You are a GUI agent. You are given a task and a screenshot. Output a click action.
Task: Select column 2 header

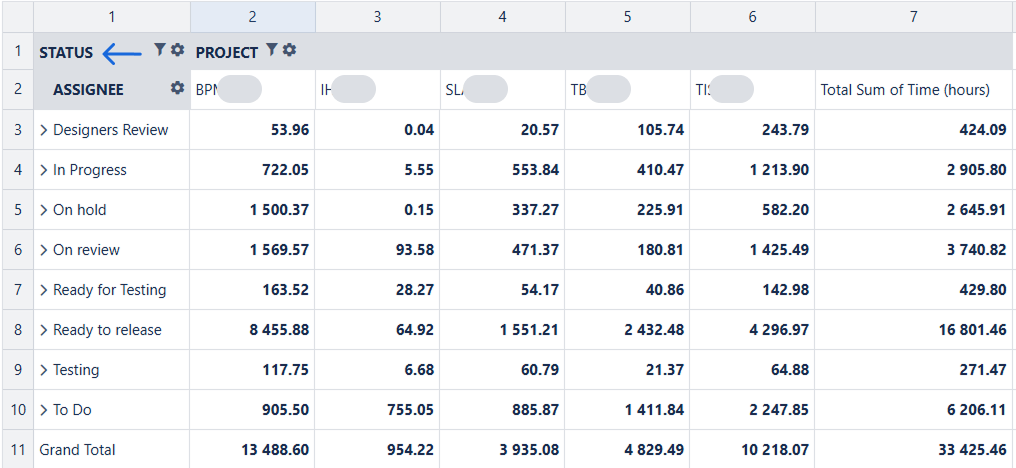click(x=252, y=16)
